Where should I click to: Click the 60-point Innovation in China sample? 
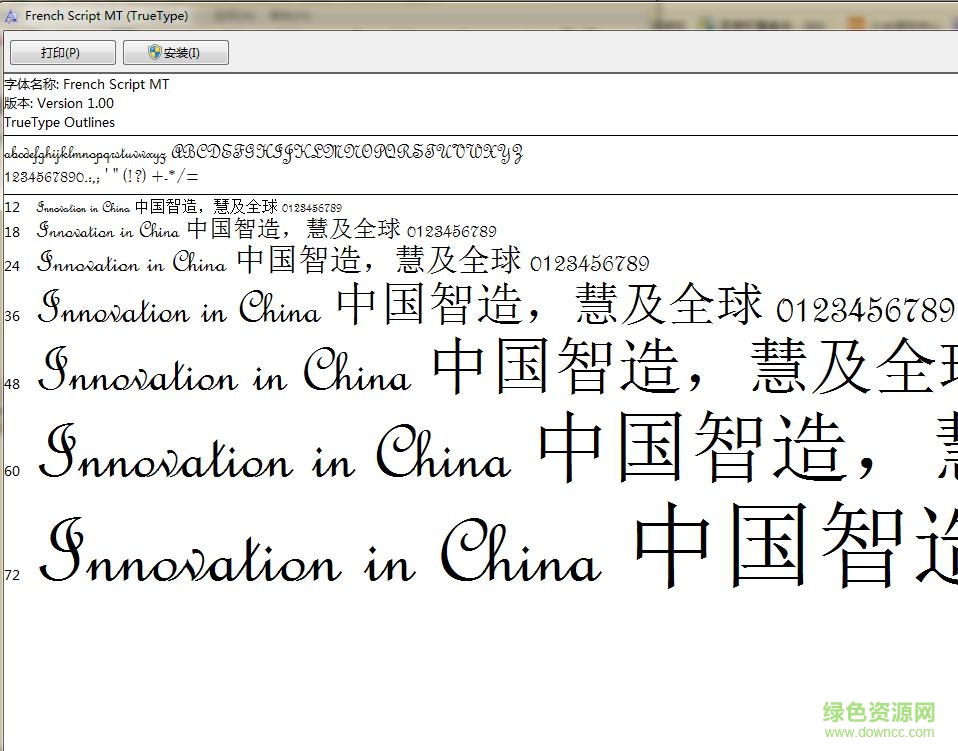pyautogui.click(x=273, y=456)
